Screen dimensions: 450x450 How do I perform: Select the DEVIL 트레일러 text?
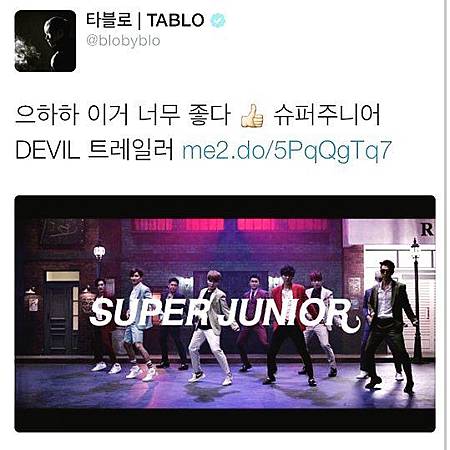94,150
